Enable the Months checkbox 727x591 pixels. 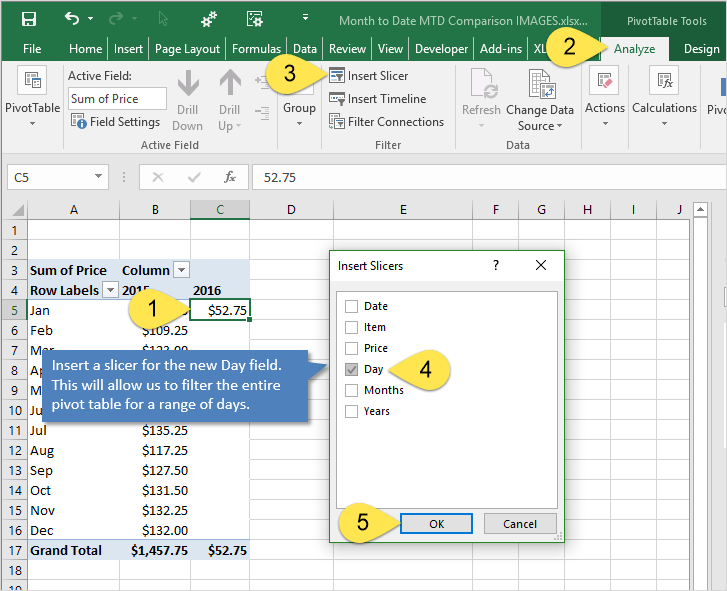point(351,390)
